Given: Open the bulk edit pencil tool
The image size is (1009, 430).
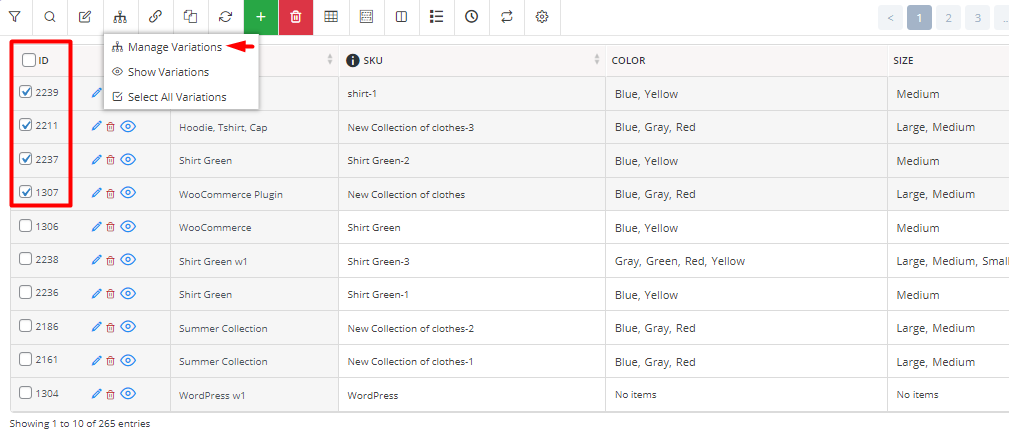Looking at the screenshot, I should pos(84,17).
